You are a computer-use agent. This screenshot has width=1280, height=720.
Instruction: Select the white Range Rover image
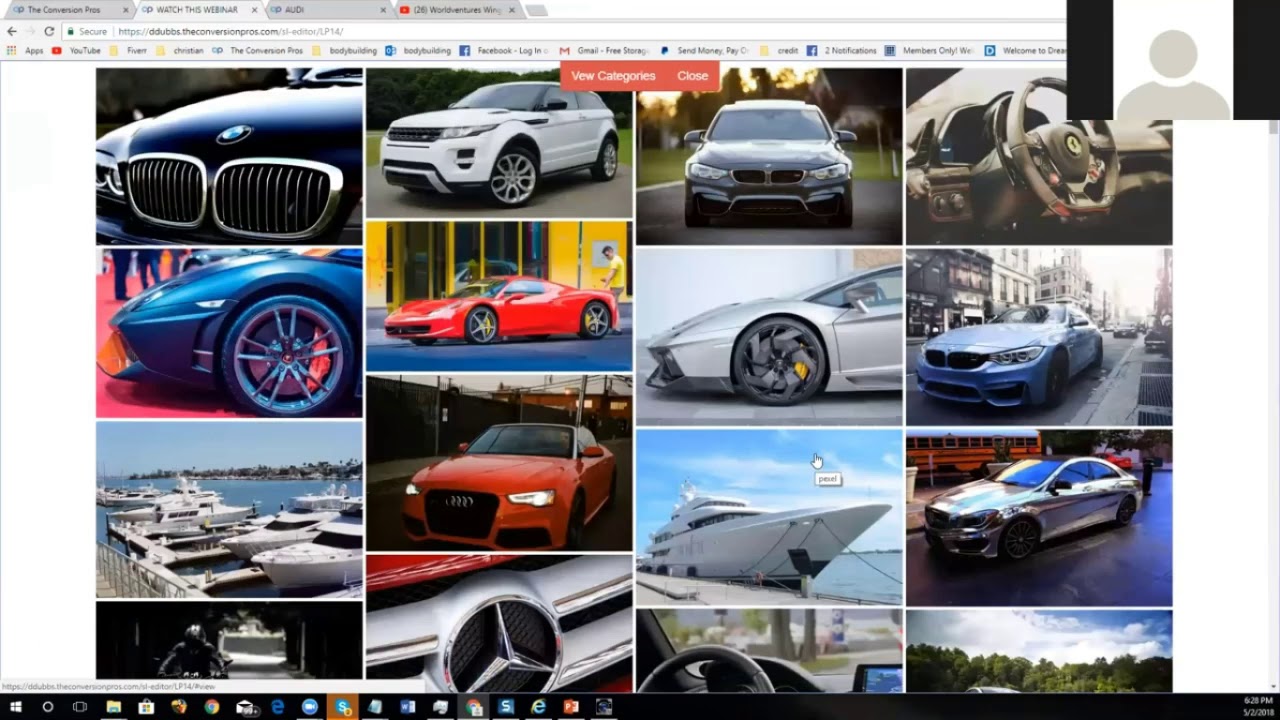pyautogui.click(x=499, y=143)
